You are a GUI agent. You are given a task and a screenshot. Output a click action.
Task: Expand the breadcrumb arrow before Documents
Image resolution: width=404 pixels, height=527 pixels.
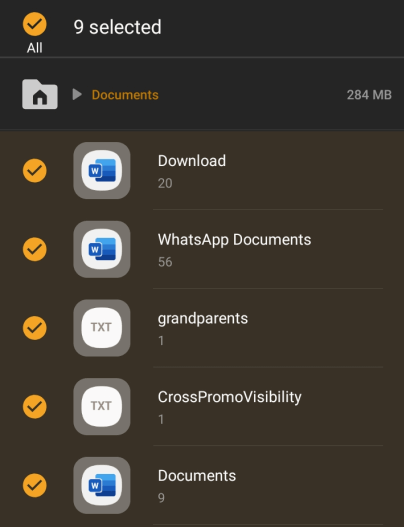[x=77, y=94]
